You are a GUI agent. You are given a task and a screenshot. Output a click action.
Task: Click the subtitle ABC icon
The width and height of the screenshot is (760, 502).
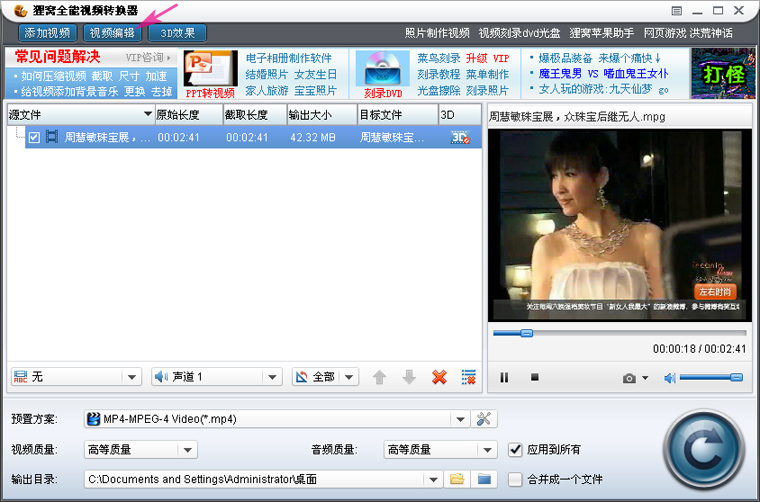pyautogui.click(x=20, y=376)
